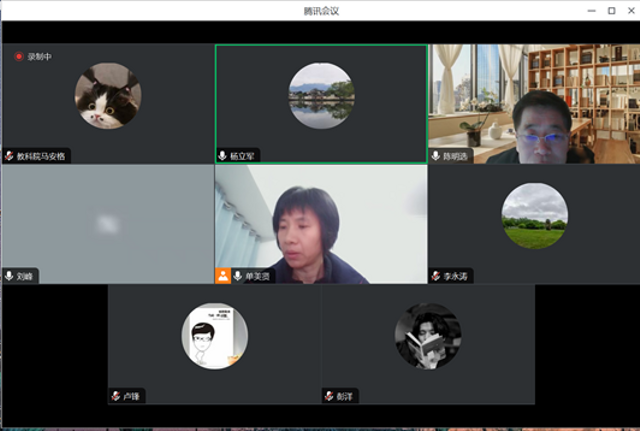Select 刘峰's blurred video tile
Viewport: 640px width, 431px height.
click(107, 222)
